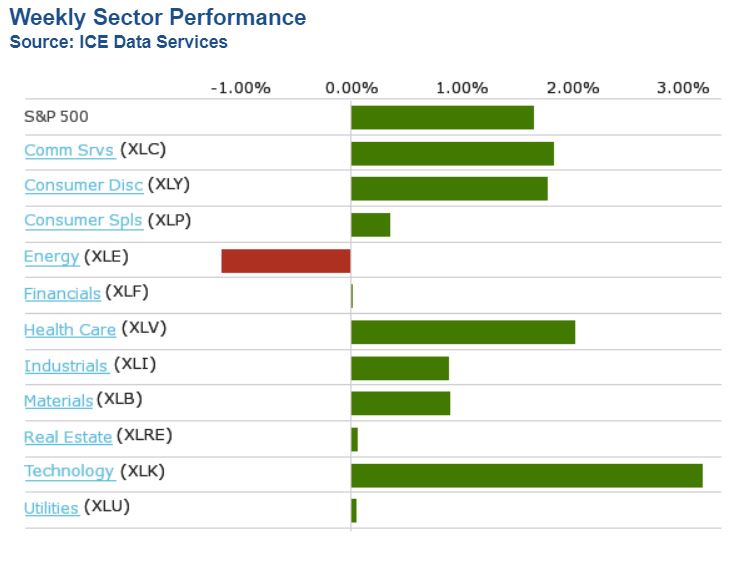Click the Health Care green bar
The image size is (744, 563).
[x=462, y=332]
